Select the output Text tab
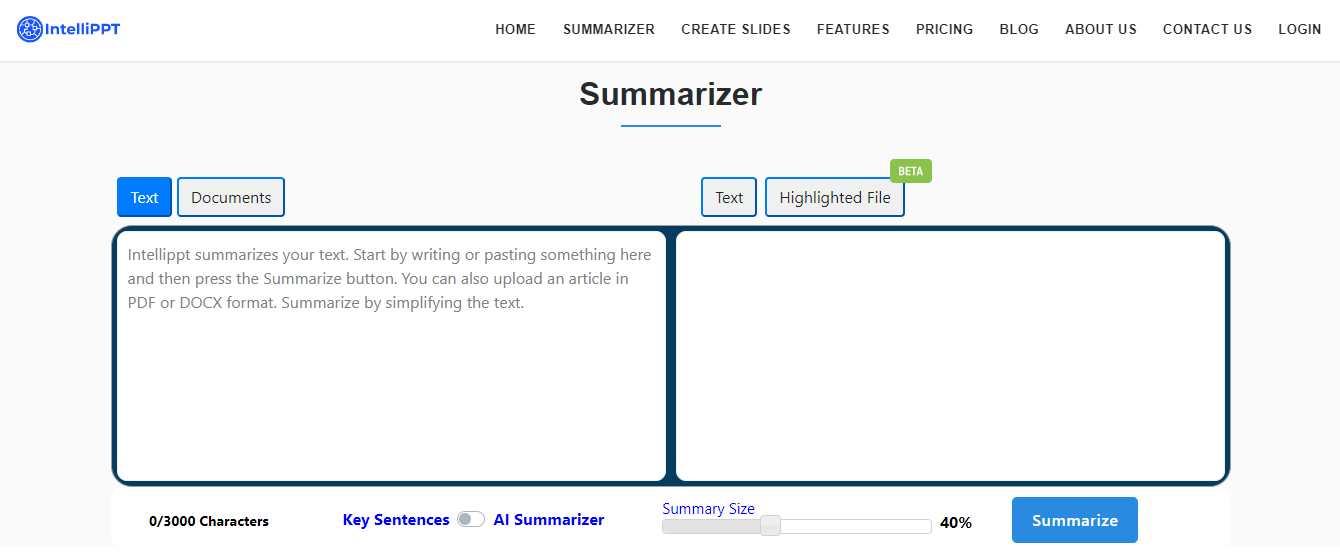The image size is (1340, 556). [728, 197]
